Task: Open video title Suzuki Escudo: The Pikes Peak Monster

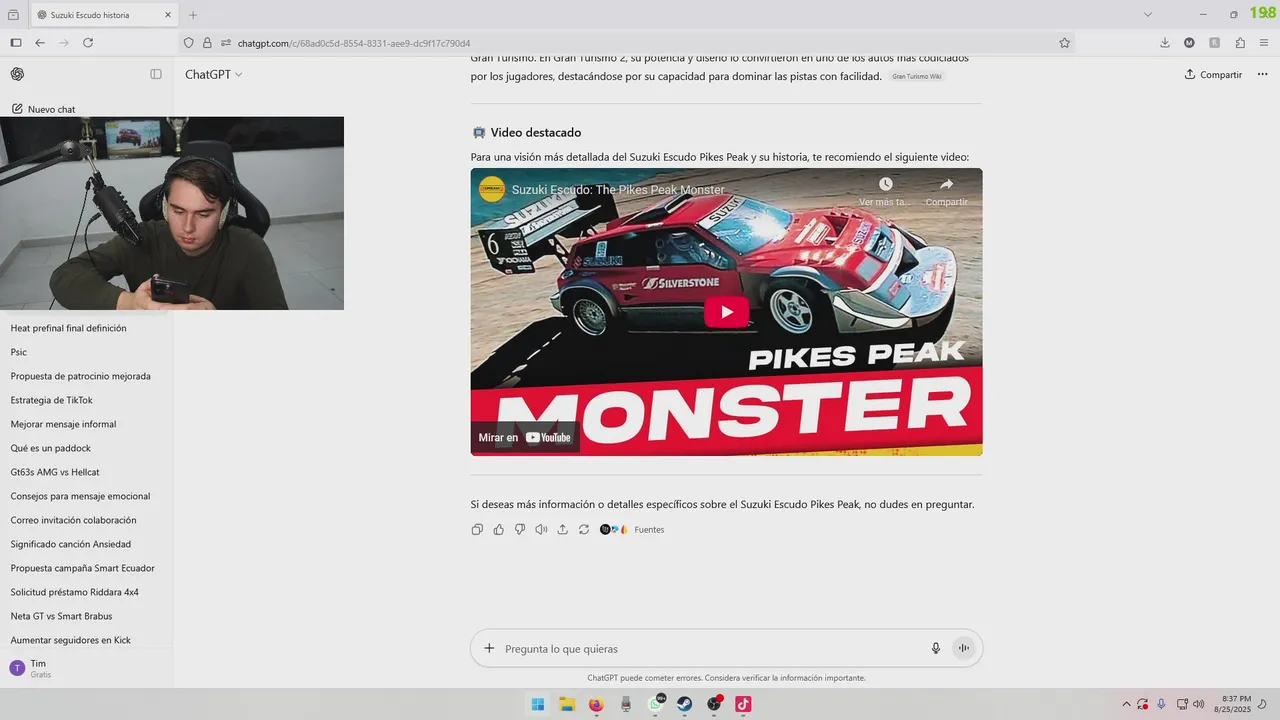Action: coord(618,190)
